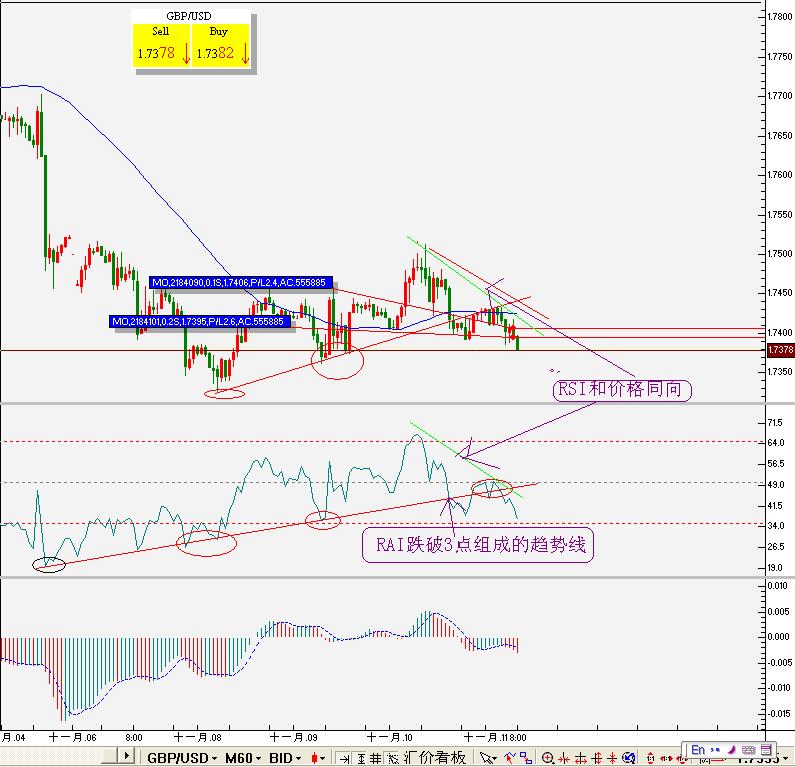The width and height of the screenshot is (795, 767).
Task: Click the 十一月.09 date label on time axis
Action: 294,738
